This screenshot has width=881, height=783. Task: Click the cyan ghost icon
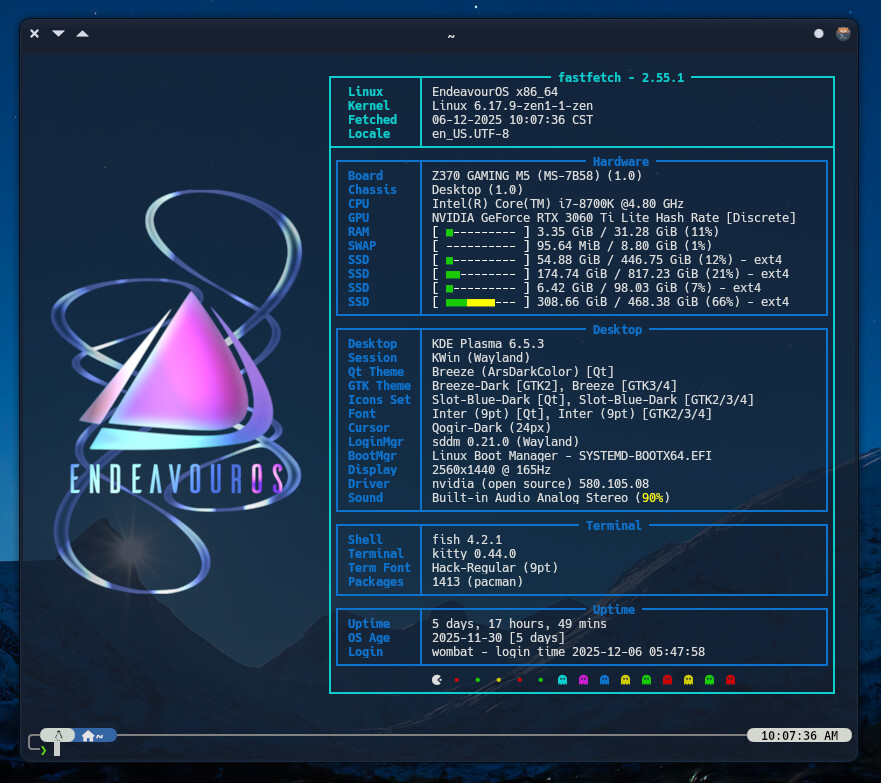point(562,680)
